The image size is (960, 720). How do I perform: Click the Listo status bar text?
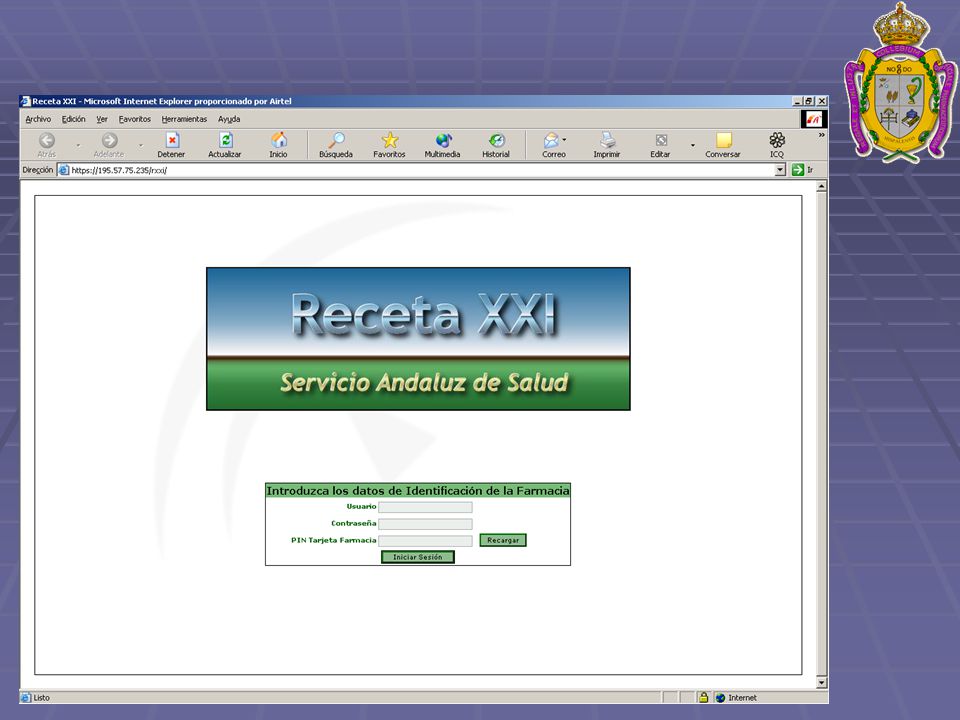[x=42, y=698]
